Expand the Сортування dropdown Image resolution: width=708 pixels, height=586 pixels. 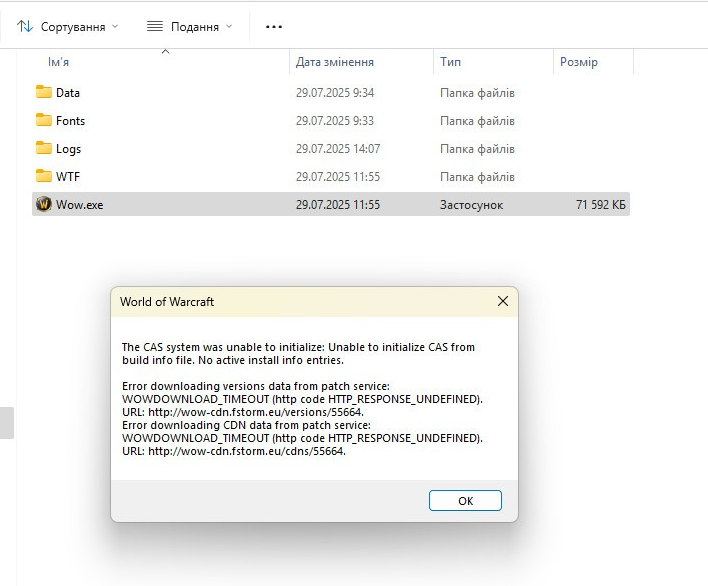[114, 27]
